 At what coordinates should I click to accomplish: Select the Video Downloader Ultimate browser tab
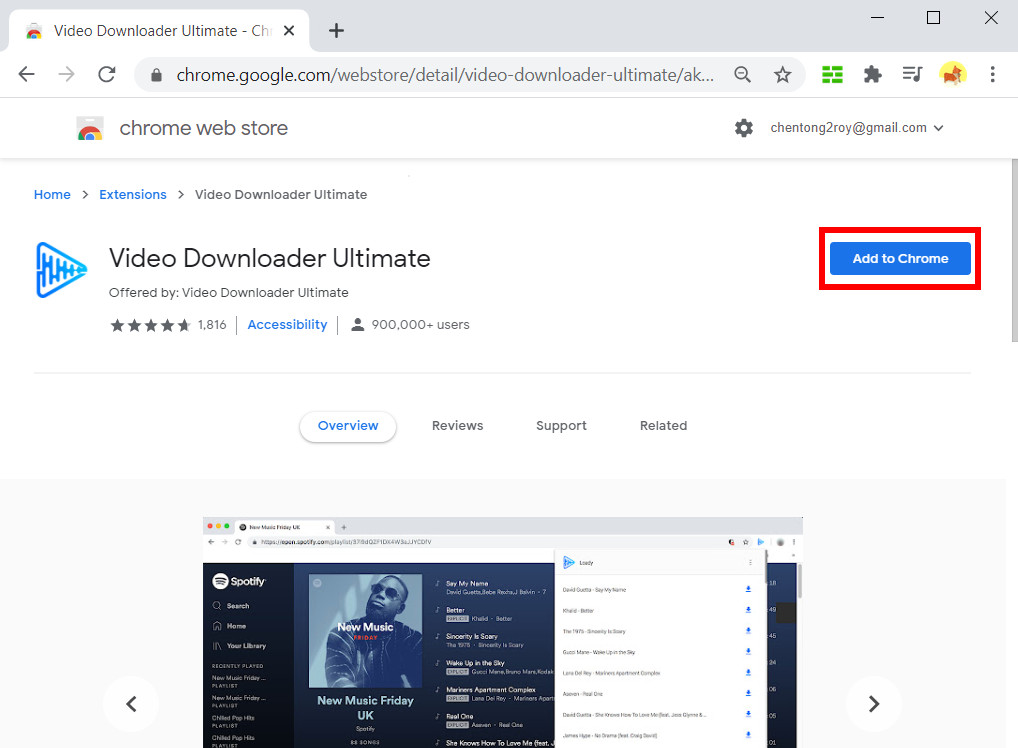(159, 31)
